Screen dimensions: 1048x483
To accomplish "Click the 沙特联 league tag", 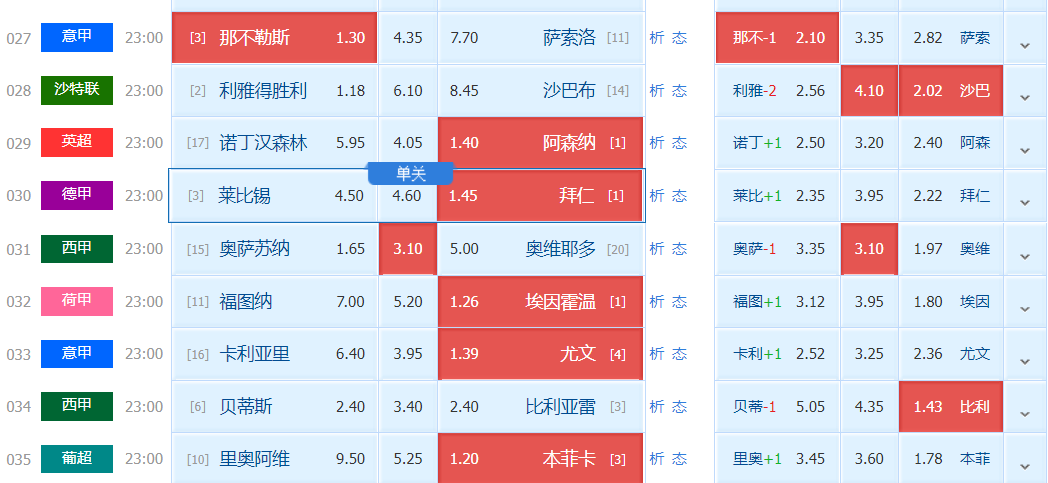I will 77,90.
